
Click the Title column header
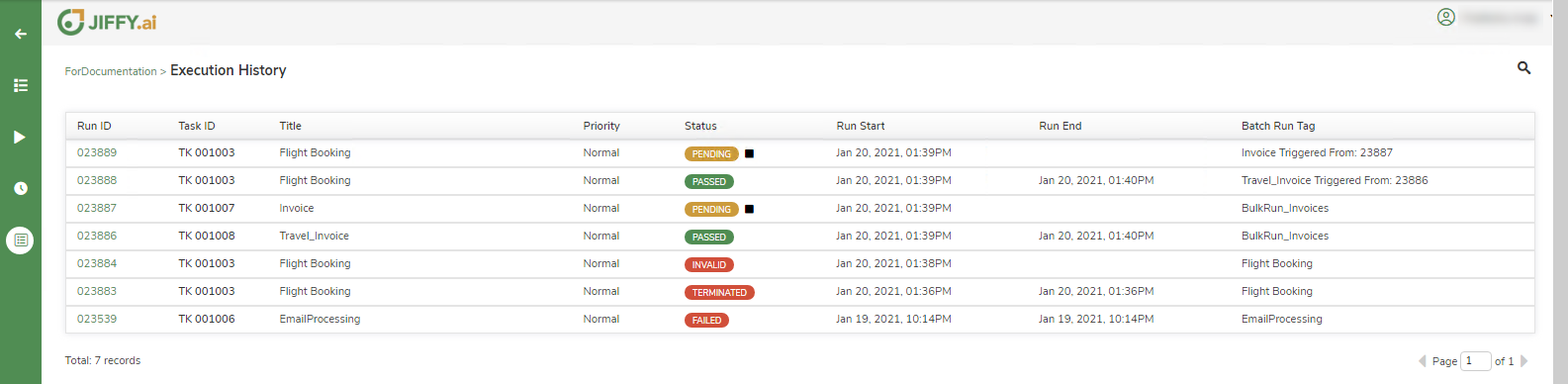[x=290, y=126]
